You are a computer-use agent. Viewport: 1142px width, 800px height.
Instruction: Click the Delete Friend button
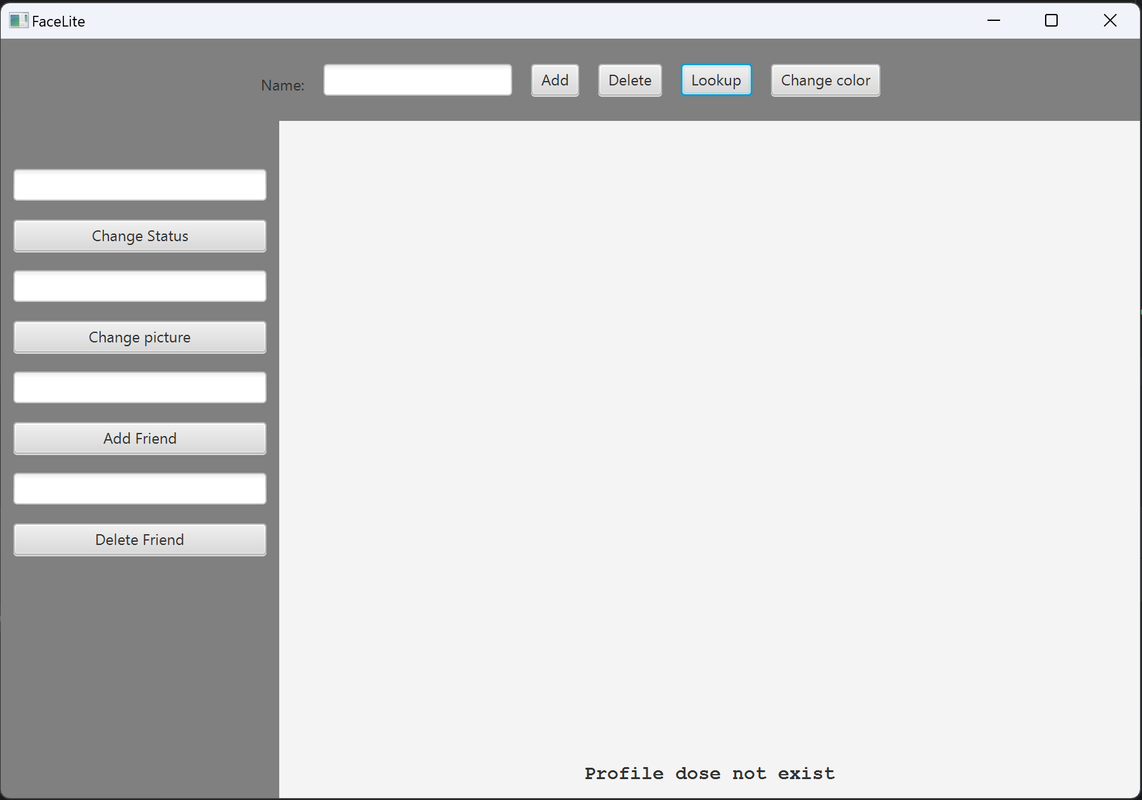(140, 540)
